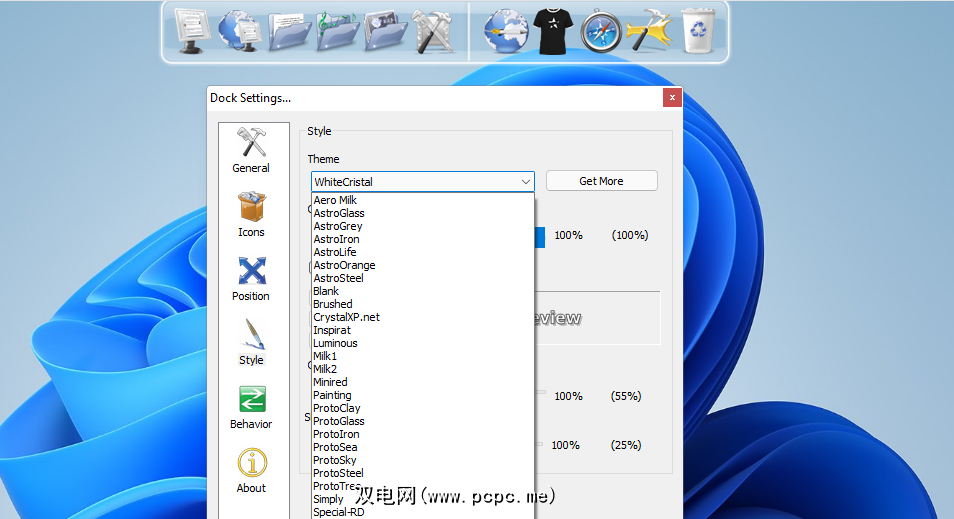Open the pictures folder dock icon
Image resolution: width=954 pixels, height=519 pixels.
coord(386,31)
